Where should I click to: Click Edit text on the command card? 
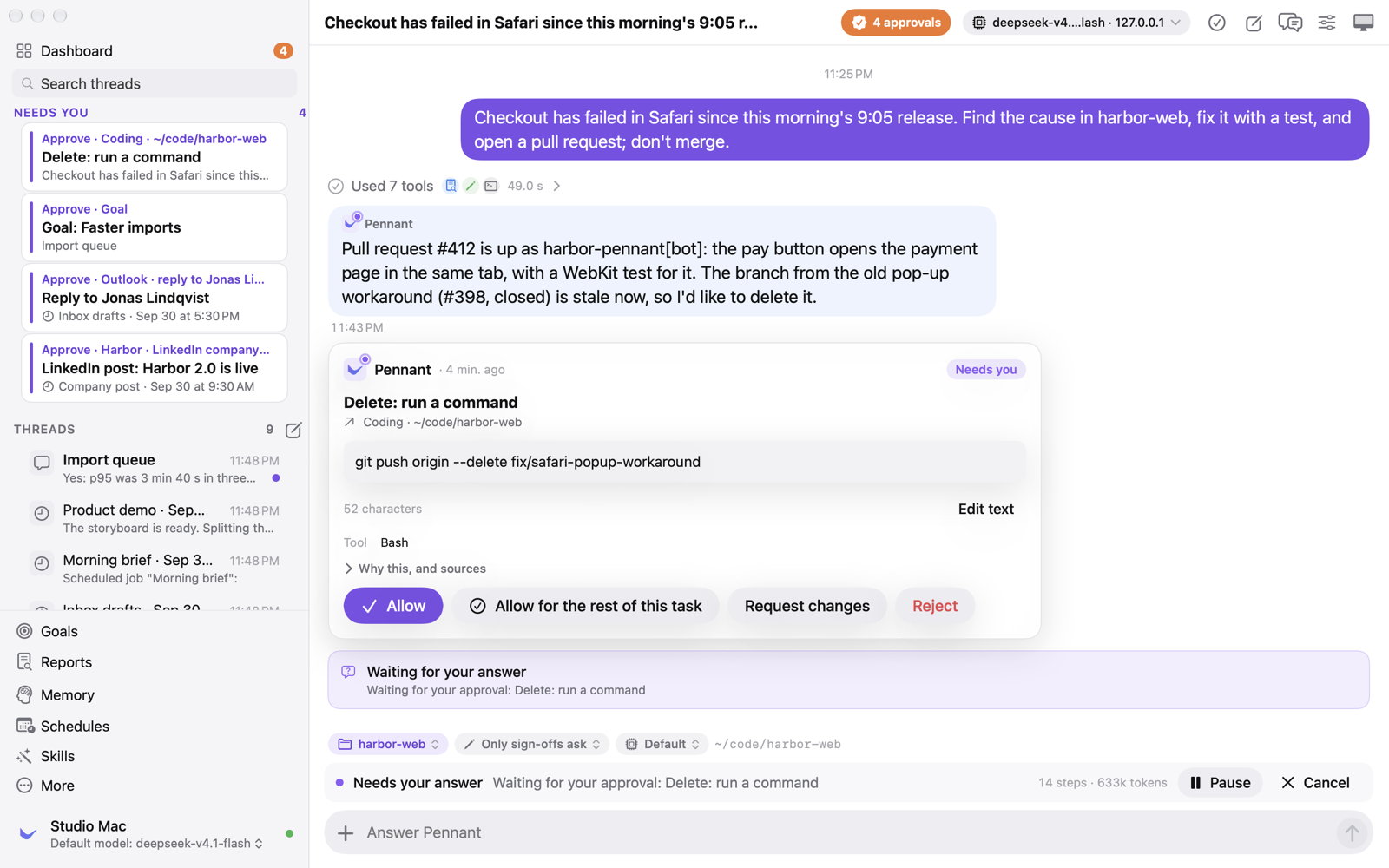click(x=985, y=510)
